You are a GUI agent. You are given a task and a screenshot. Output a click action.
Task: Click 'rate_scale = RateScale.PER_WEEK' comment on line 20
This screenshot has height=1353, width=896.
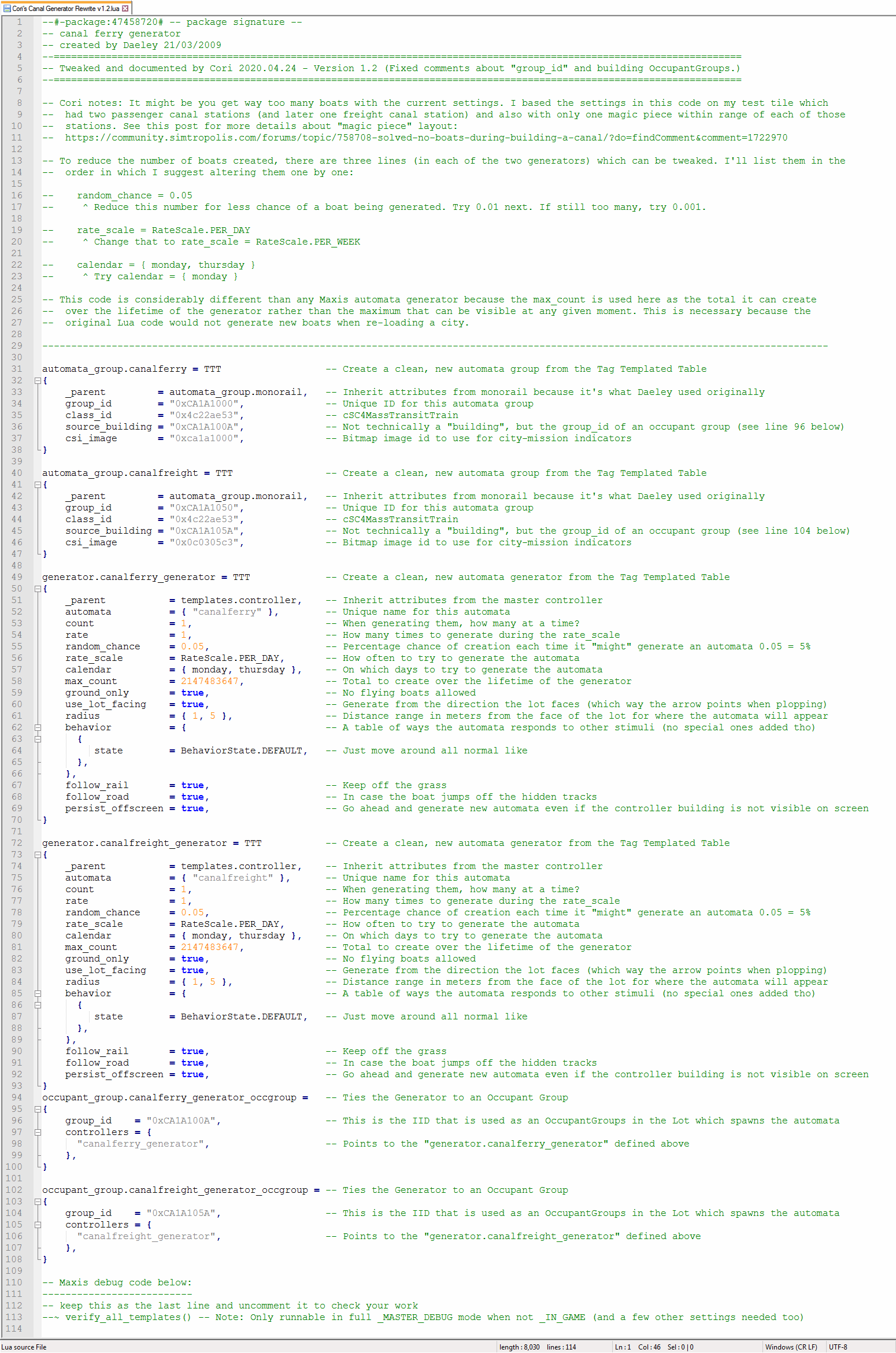pos(271,242)
